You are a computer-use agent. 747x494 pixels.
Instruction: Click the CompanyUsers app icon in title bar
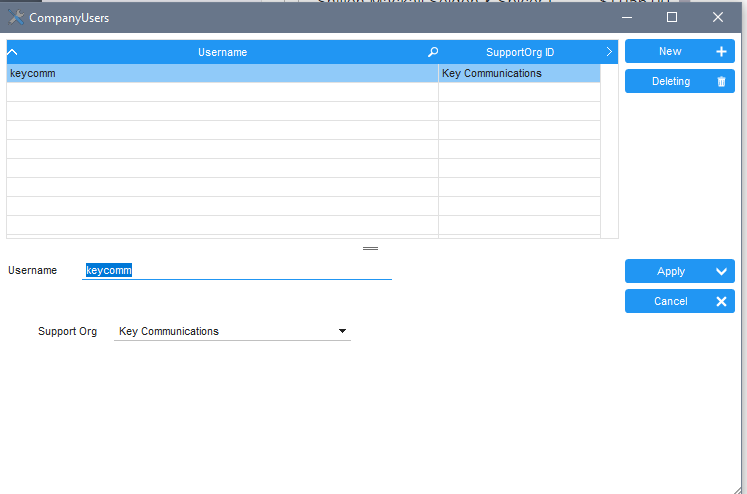(x=16, y=17)
